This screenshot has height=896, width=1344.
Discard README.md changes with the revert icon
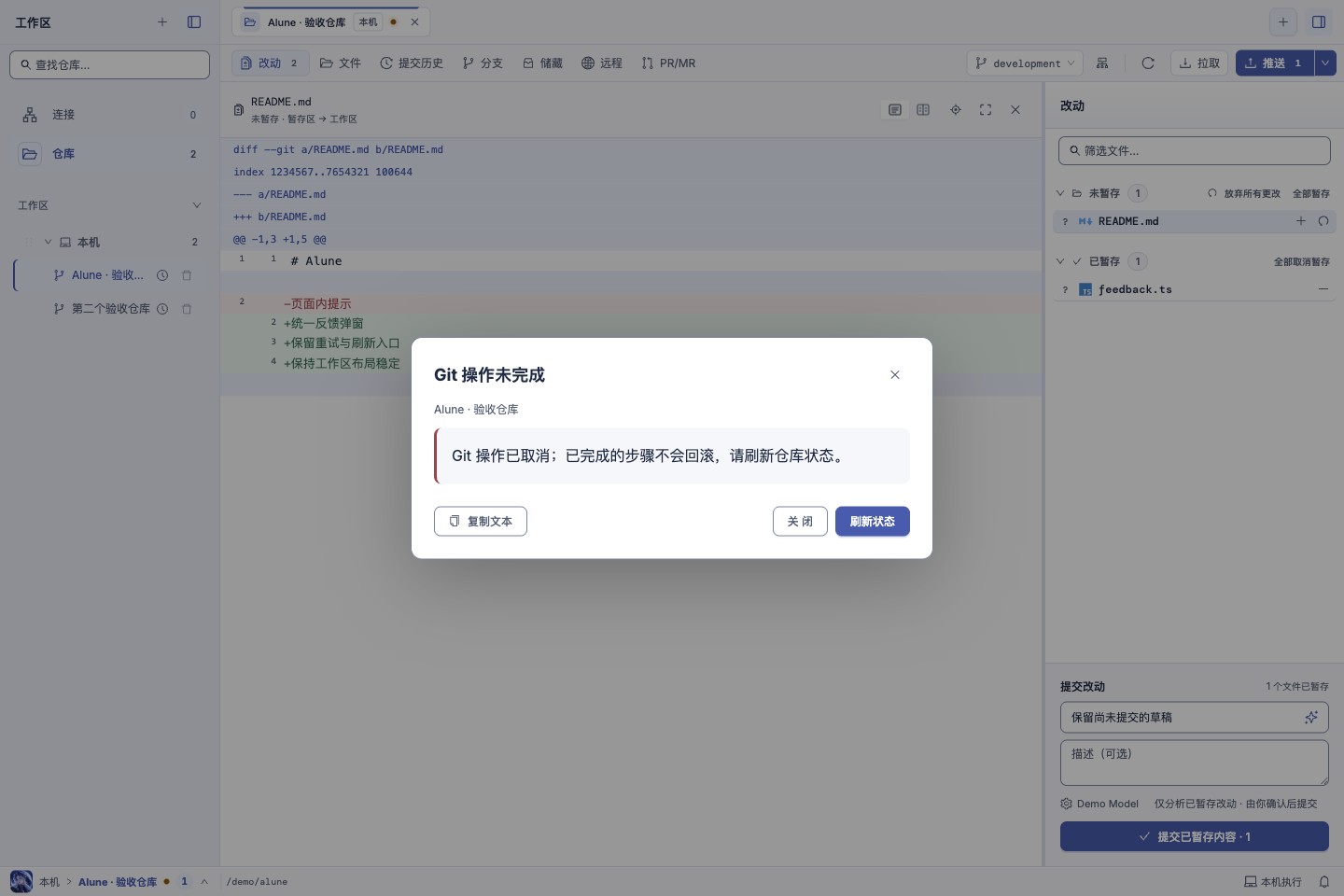click(x=1323, y=221)
